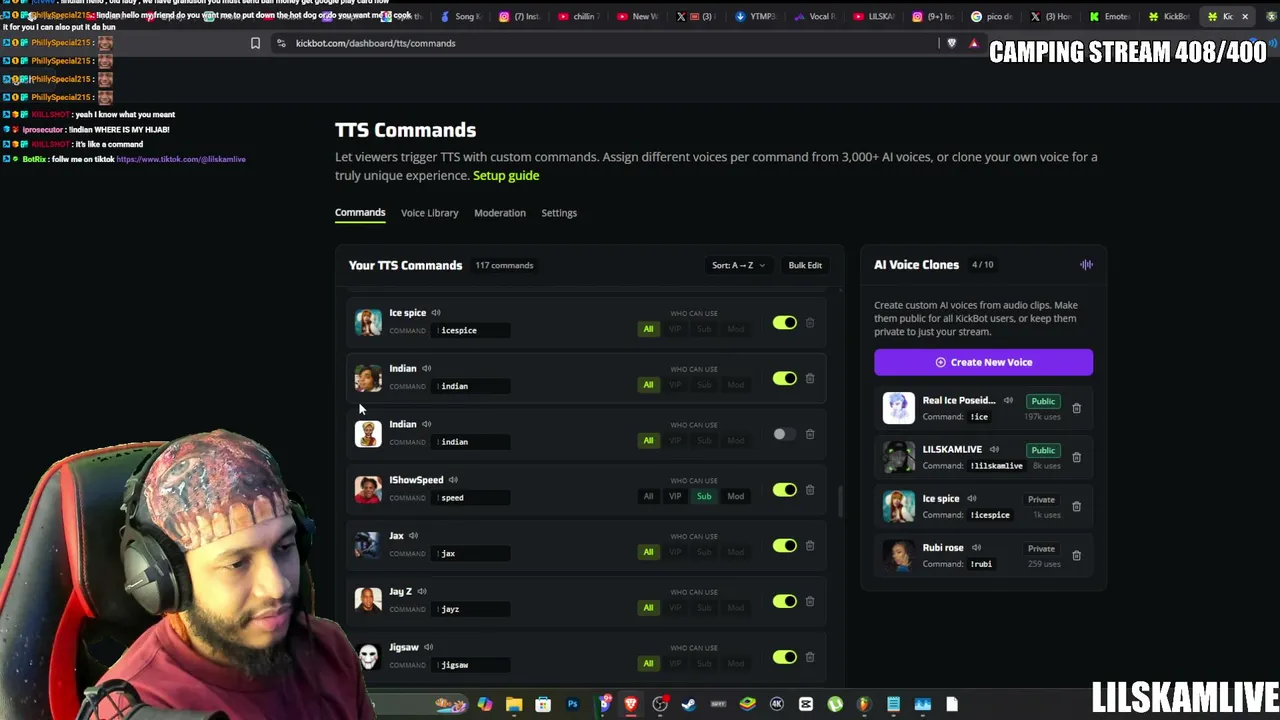Image resolution: width=1280 pixels, height=720 pixels.
Task: Turn off the enabled Indian command
Action: click(x=784, y=379)
